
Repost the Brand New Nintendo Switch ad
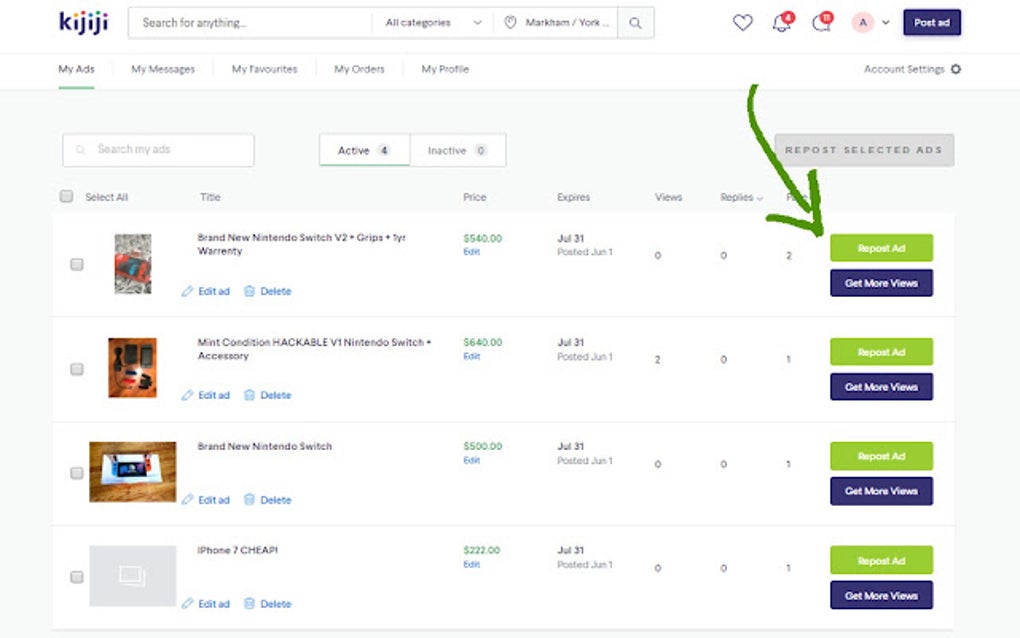pyautogui.click(x=881, y=456)
